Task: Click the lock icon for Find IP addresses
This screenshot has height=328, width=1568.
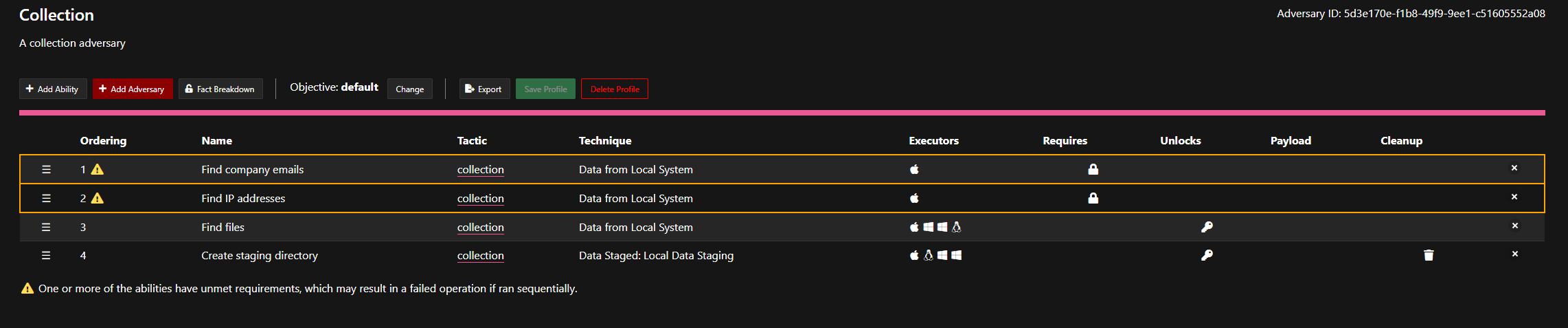Action: coord(1093,198)
